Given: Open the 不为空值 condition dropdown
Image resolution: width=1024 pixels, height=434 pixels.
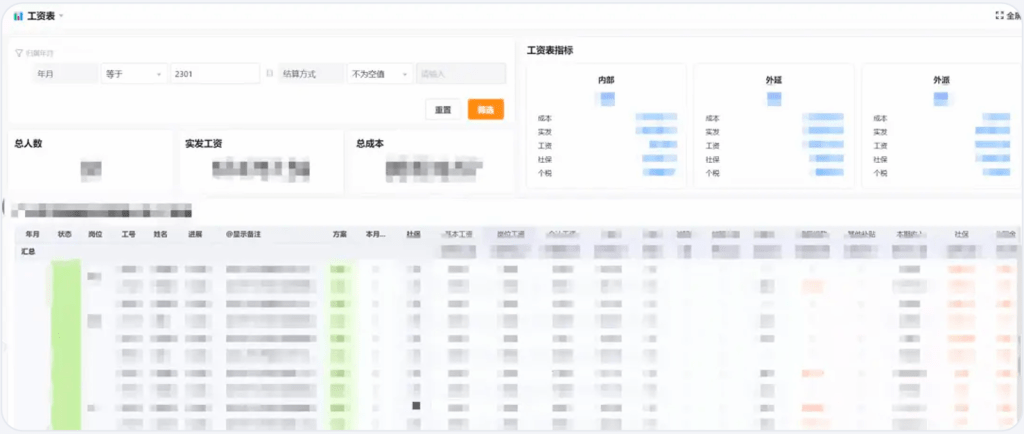Looking at the screenshot, I should pyautogui.click(x=380, y=74).
